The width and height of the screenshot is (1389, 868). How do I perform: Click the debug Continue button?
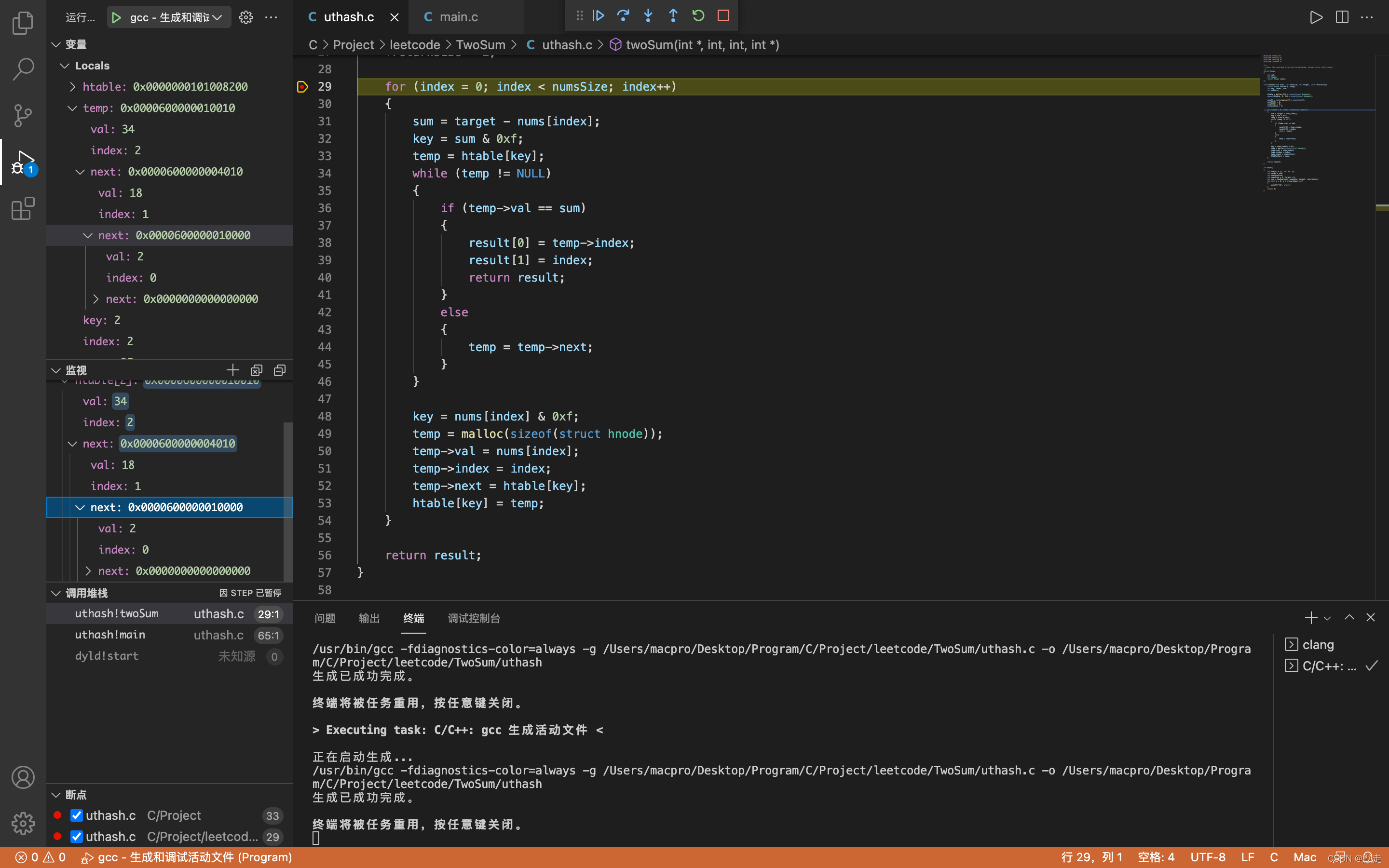click(x=598, y=16)
